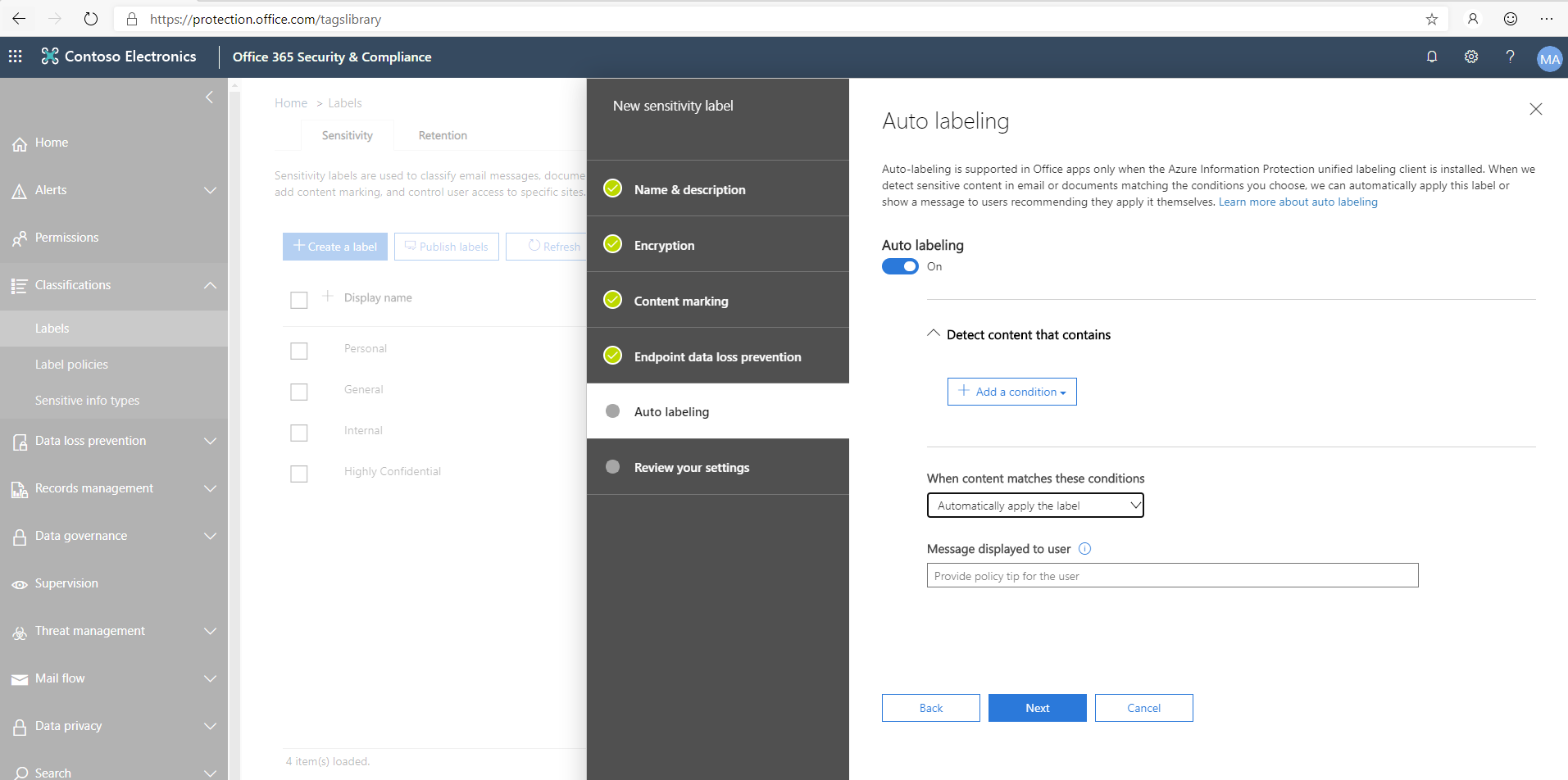Open Data loss prevention section
Image resolution: width=1568 pixels, height=780 pixels.
click(89, 440)
